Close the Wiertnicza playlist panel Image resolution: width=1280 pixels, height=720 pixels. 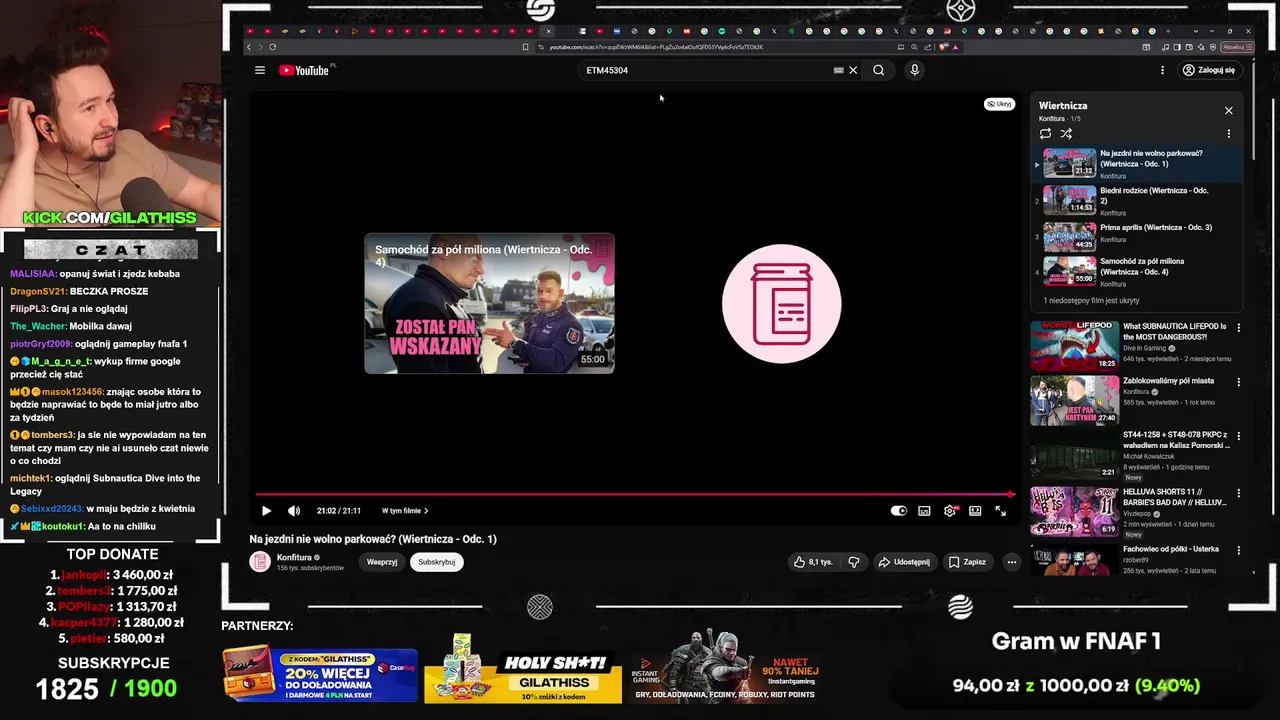click(x=1229, y=111)
